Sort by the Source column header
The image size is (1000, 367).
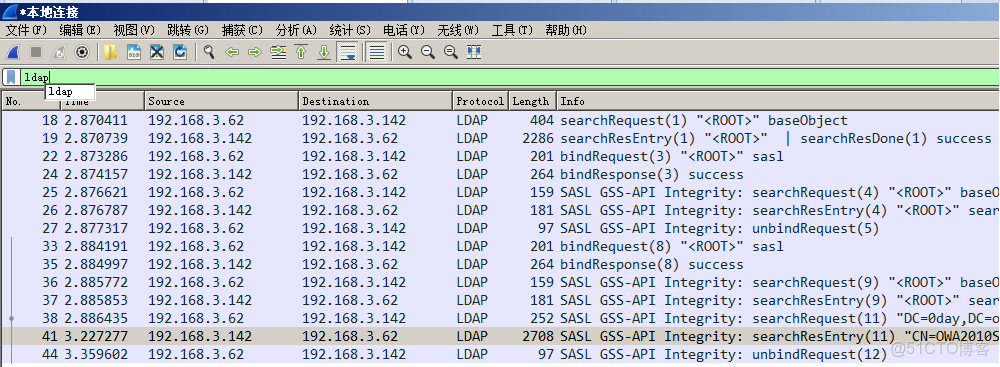pos(221,101)
